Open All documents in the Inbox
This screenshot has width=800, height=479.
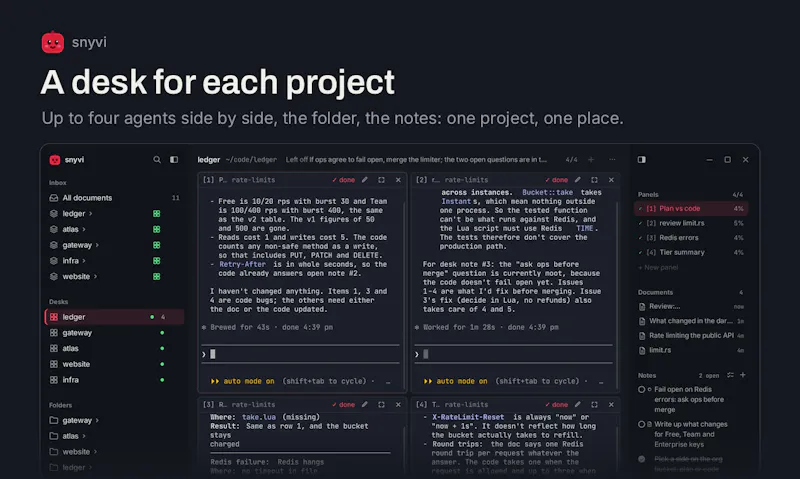114,198
